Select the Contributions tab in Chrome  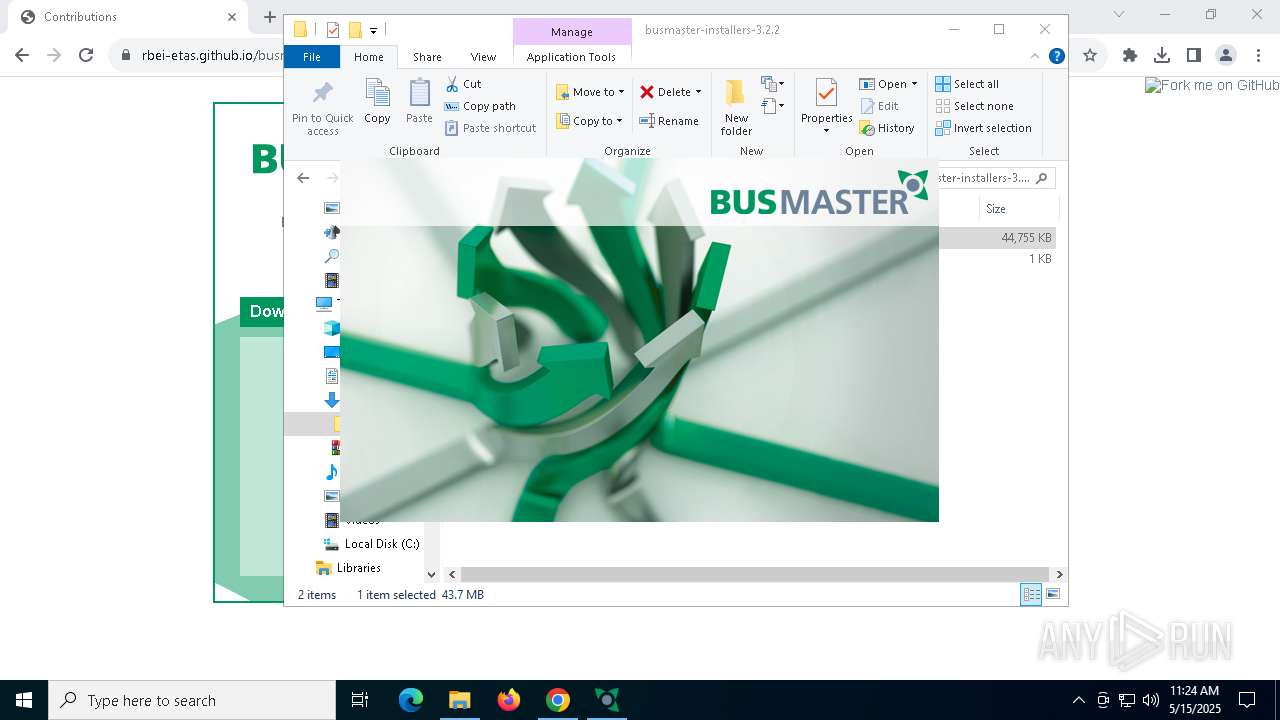click(126, 17)
